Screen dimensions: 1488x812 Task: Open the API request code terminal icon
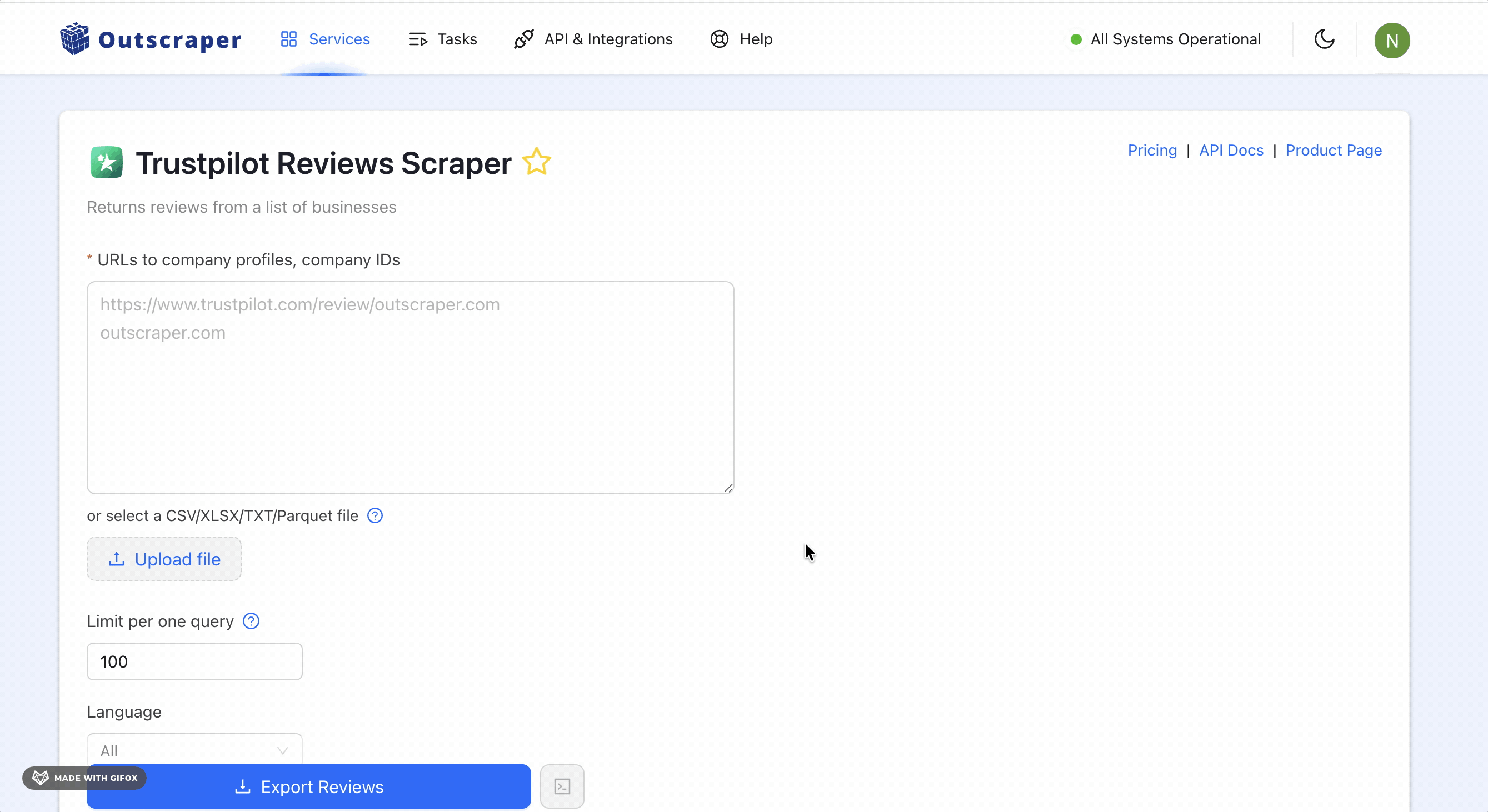(x=562, y=785)
